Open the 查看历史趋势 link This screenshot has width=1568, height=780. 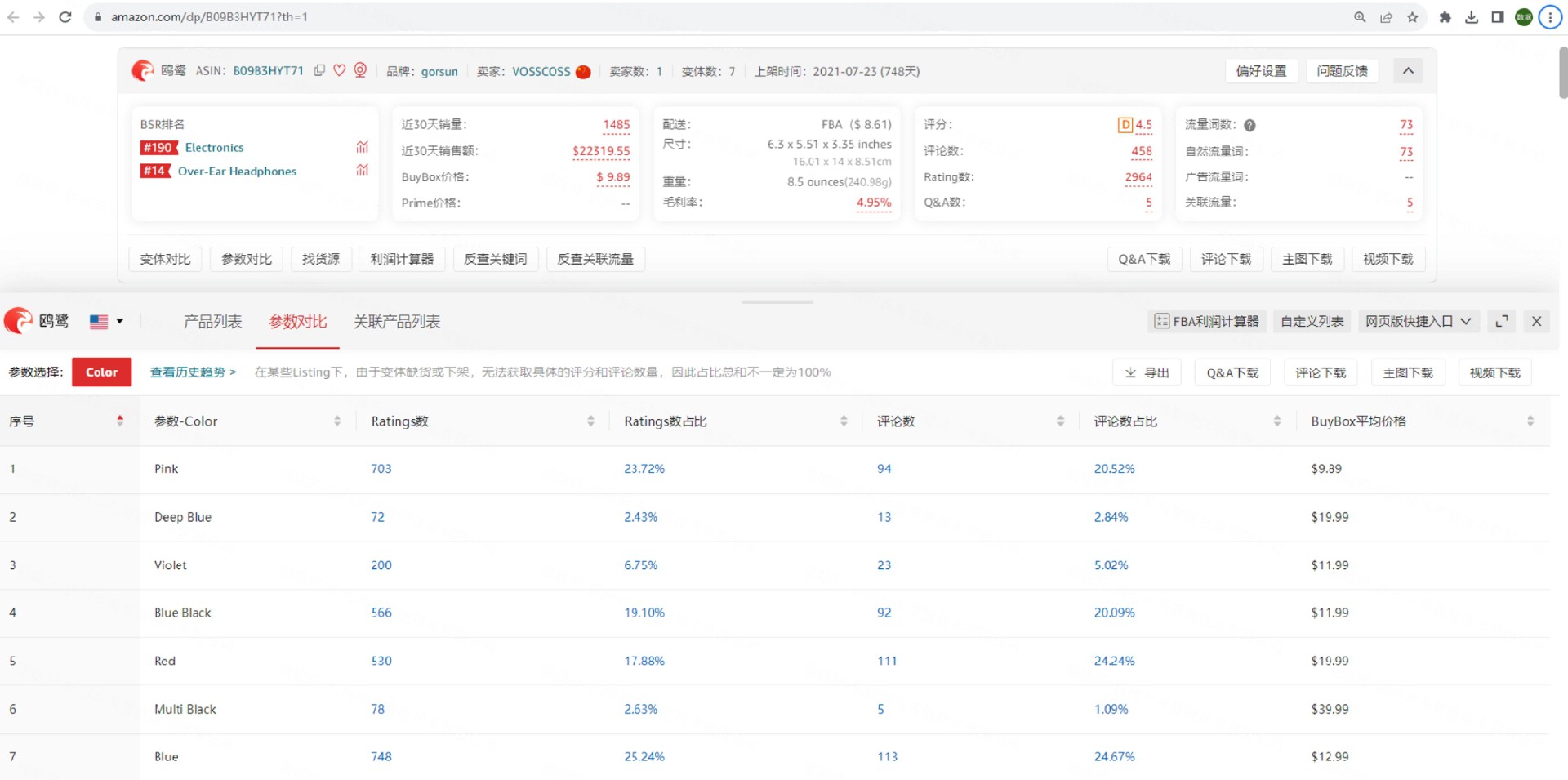[193, 372]
